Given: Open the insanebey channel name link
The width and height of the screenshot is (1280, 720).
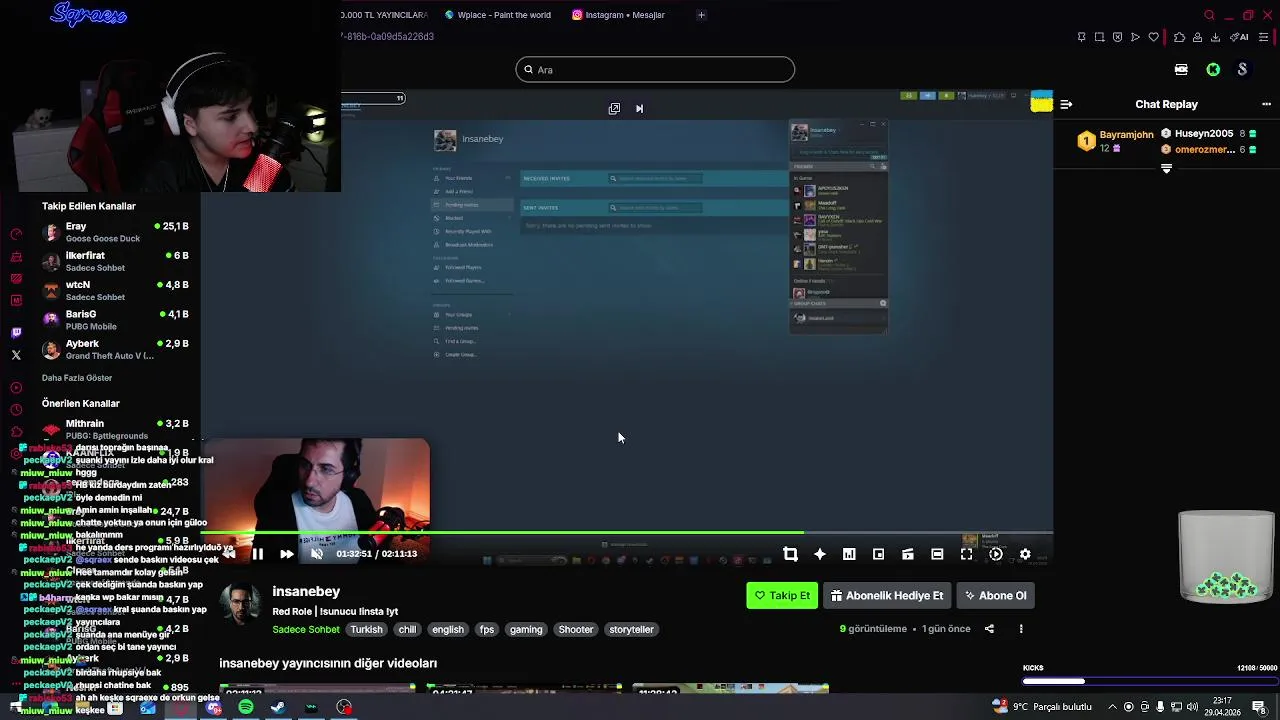Looking at the screenshot, I should [306, 592].
